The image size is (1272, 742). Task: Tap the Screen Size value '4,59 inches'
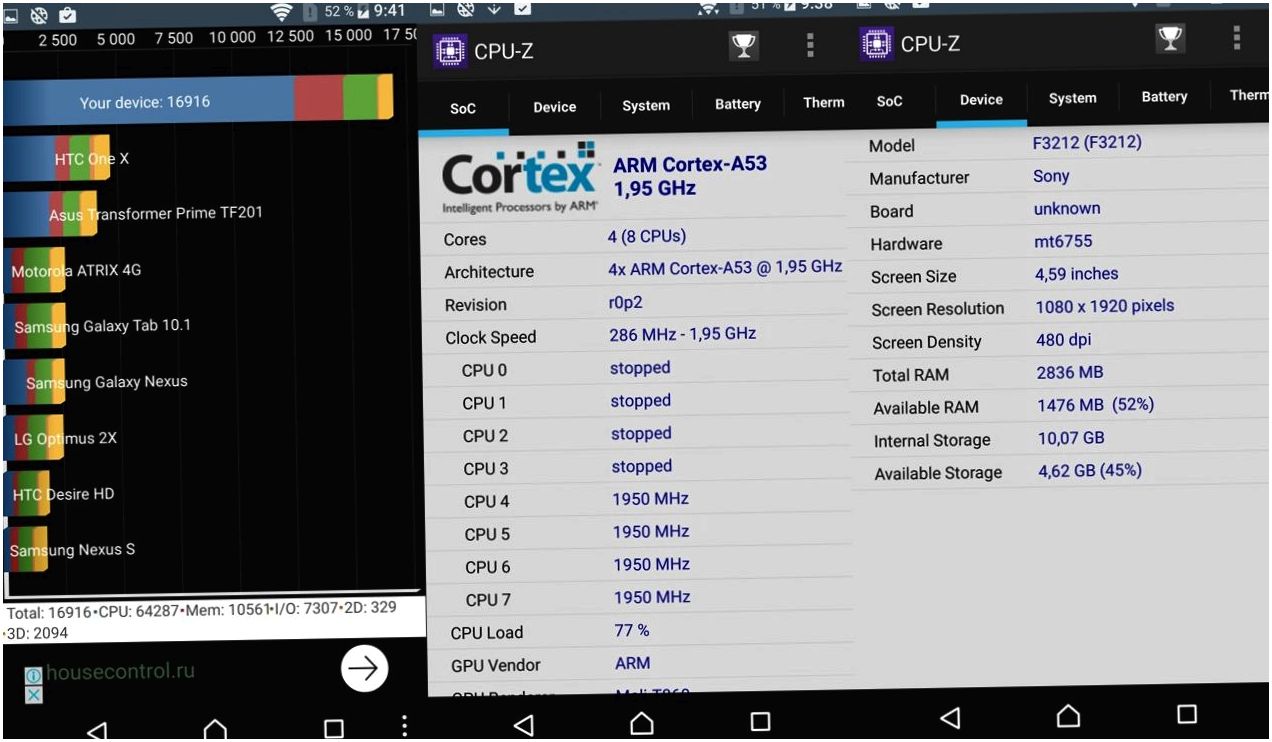coord(1077,273)
